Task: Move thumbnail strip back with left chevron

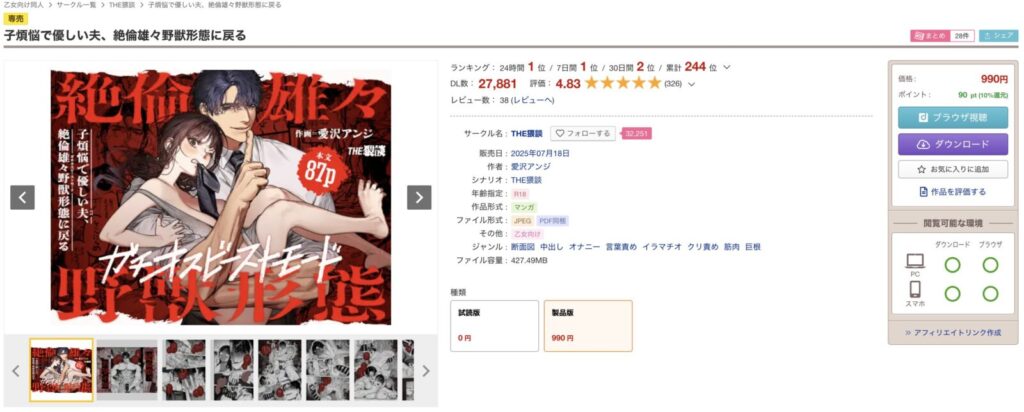Action: 16,371
